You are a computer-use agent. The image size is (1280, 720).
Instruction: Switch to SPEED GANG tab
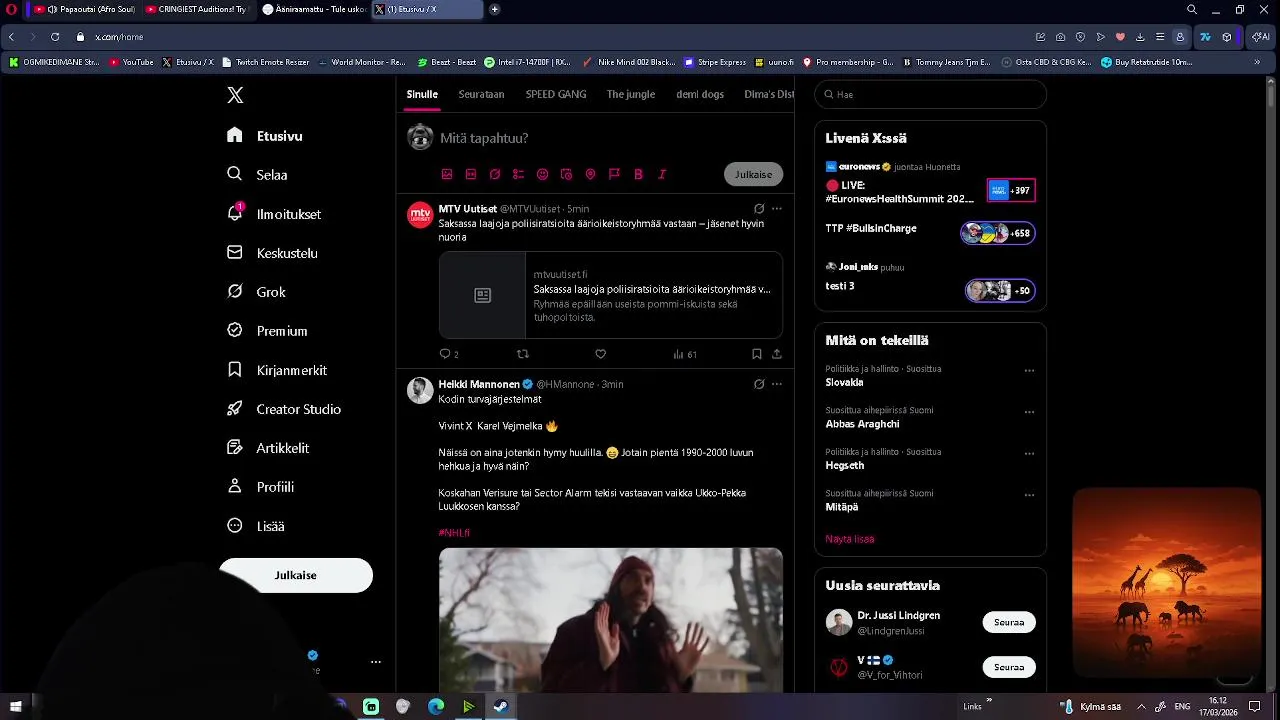coord(556,94)
